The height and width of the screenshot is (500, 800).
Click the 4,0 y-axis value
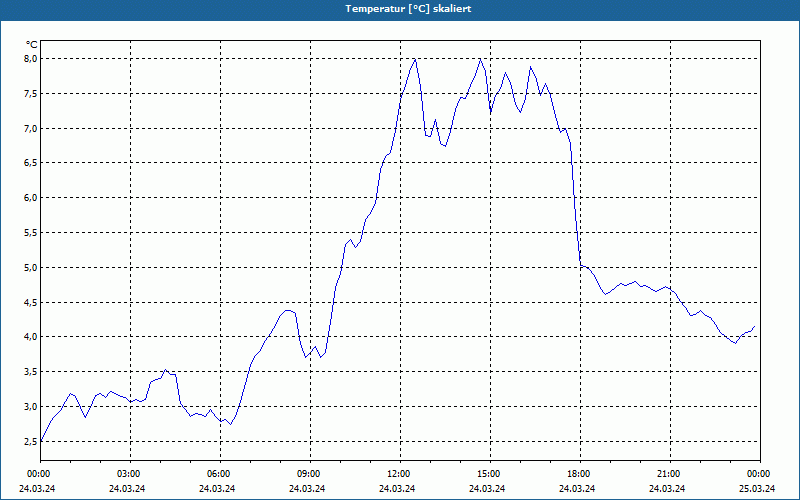click(31, 337)
